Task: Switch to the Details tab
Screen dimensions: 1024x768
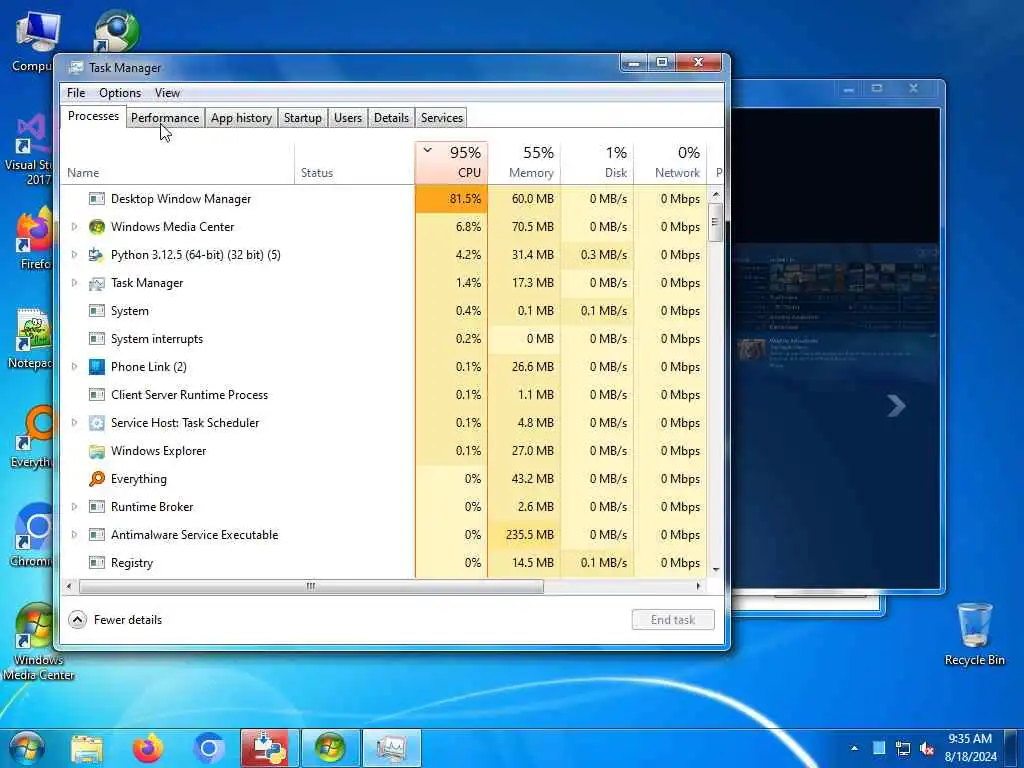Action: point(391,118)
